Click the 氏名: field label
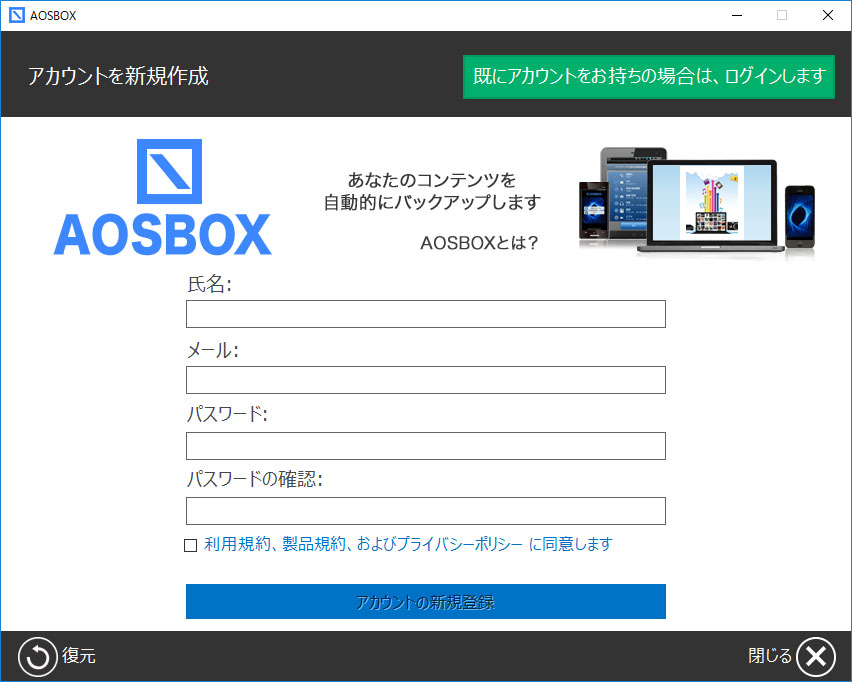The image size is (852, 682). 210,284
